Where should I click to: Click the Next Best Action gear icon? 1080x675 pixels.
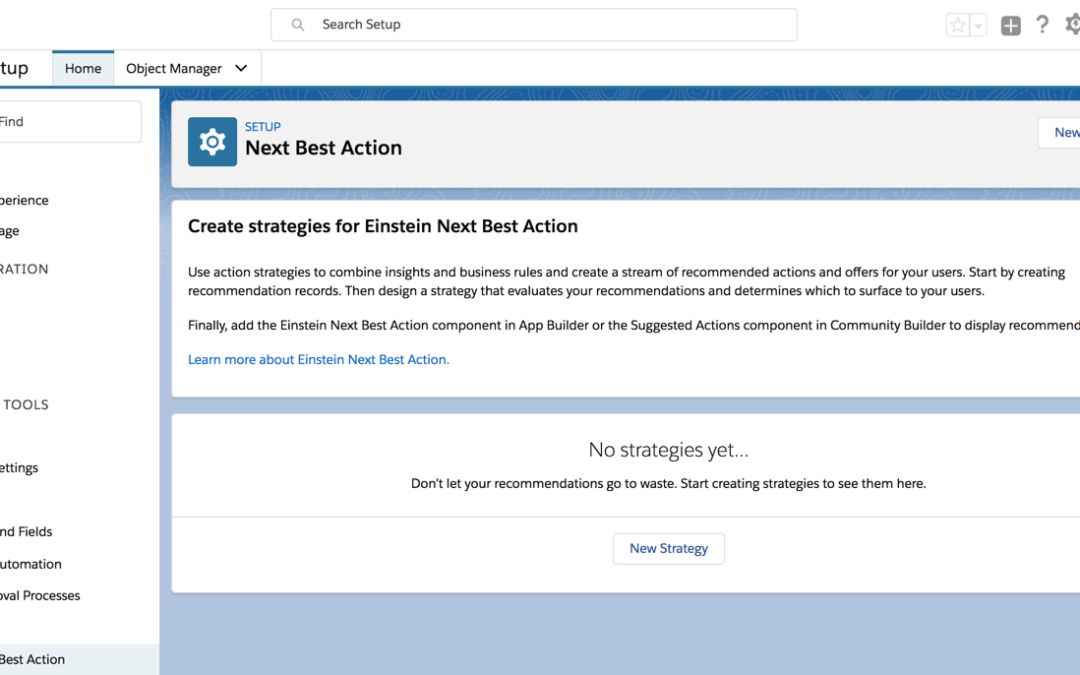click(213, 142)
